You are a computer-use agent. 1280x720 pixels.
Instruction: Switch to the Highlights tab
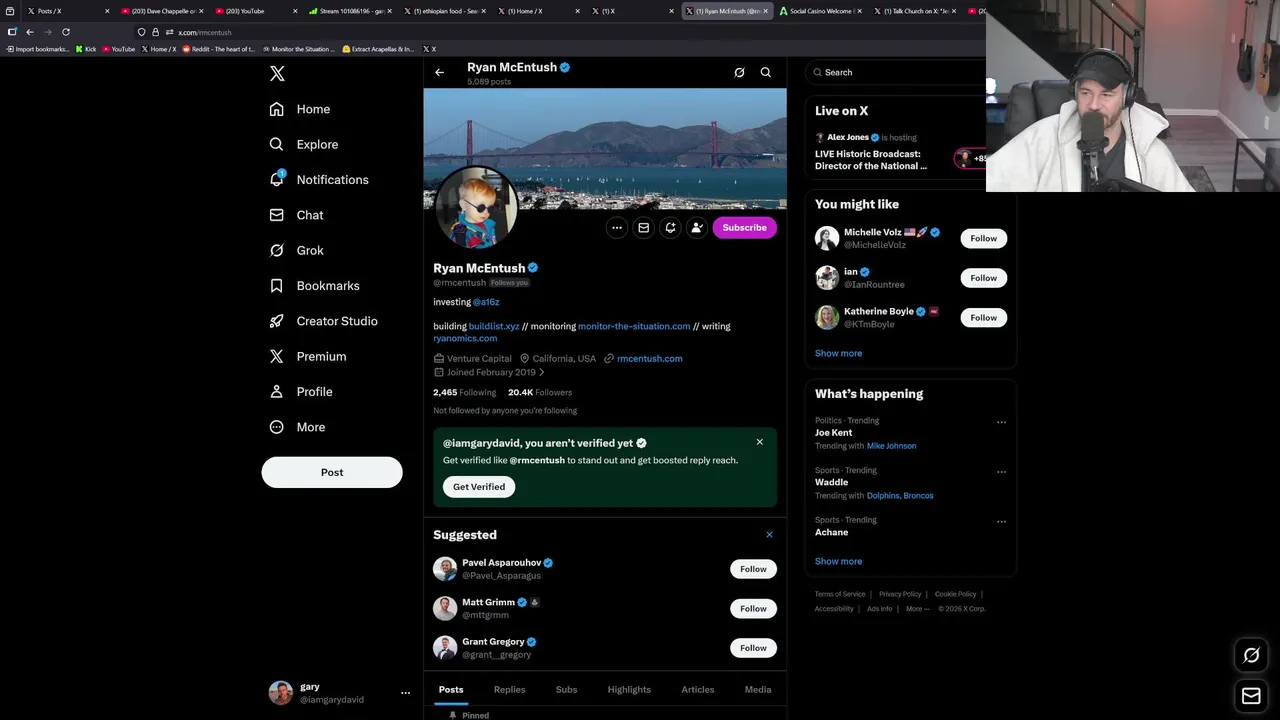pyautogui.click(x=629, y=689)
